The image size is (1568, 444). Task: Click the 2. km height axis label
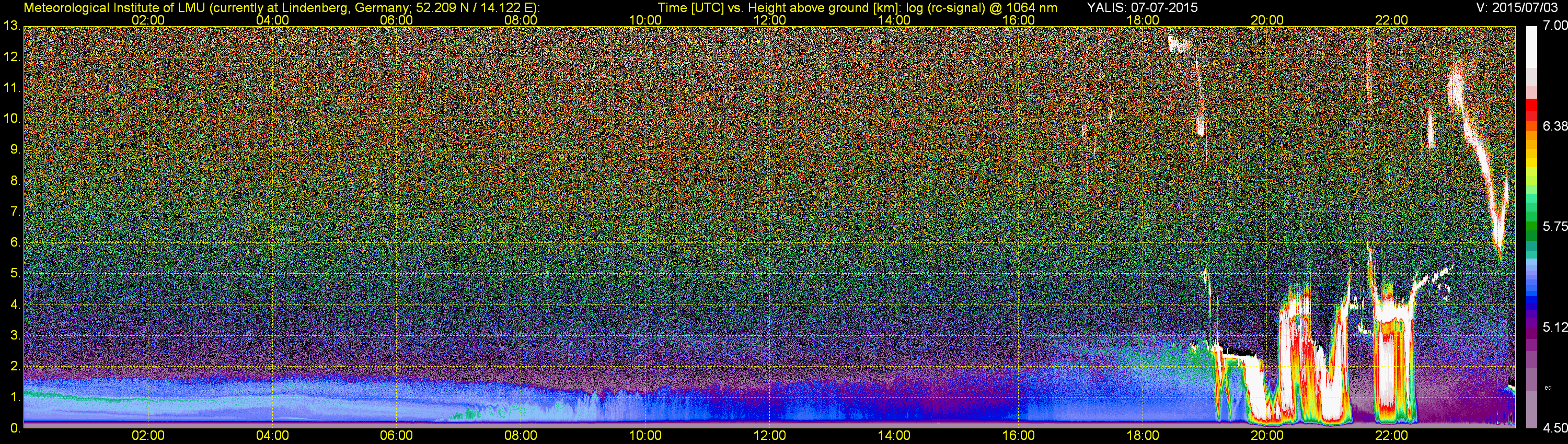pos(15,366)
